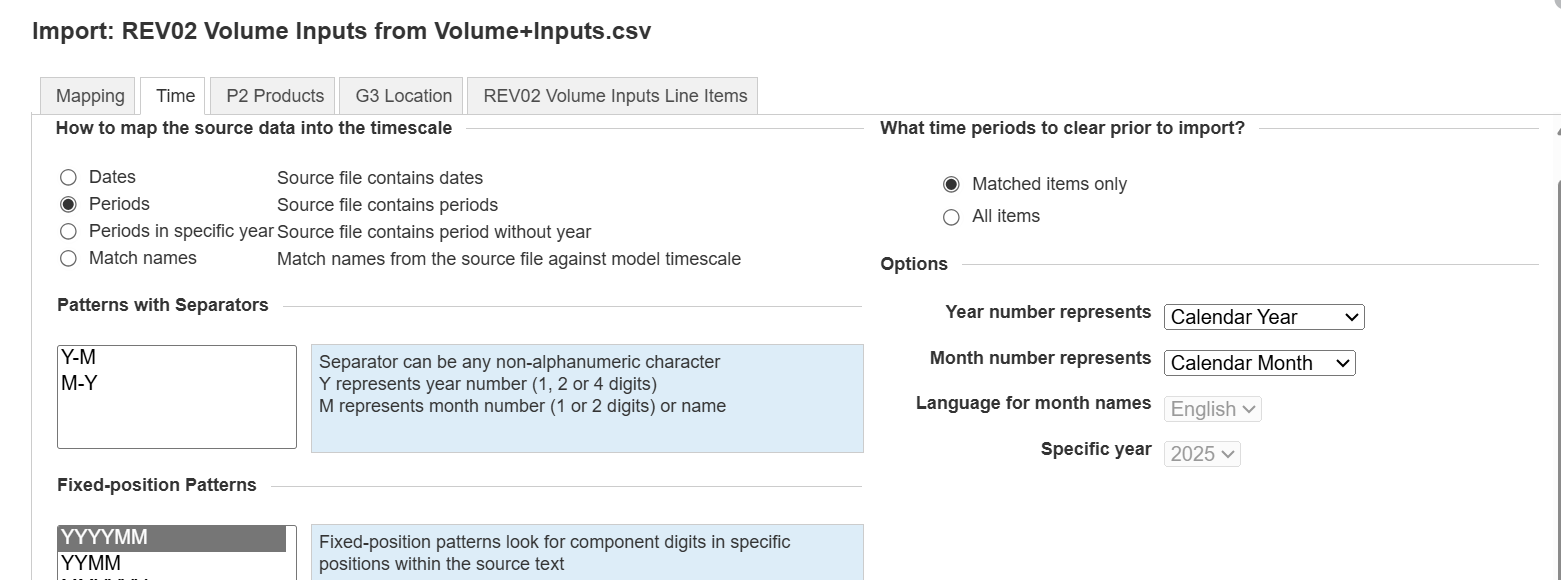
Task: Open the English language dropdown
Action: tap(1213, 409)
